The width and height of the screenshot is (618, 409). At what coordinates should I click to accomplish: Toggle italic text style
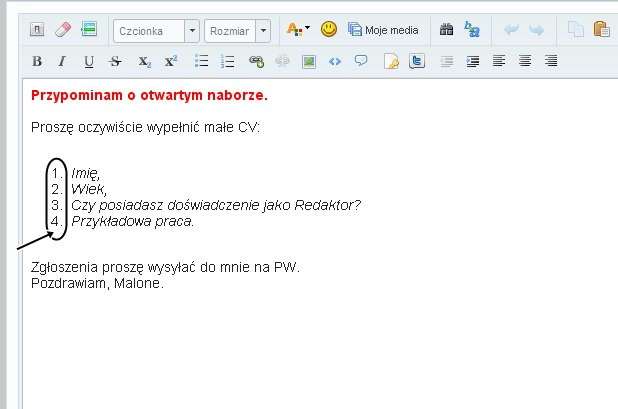[x=62, y=61]
